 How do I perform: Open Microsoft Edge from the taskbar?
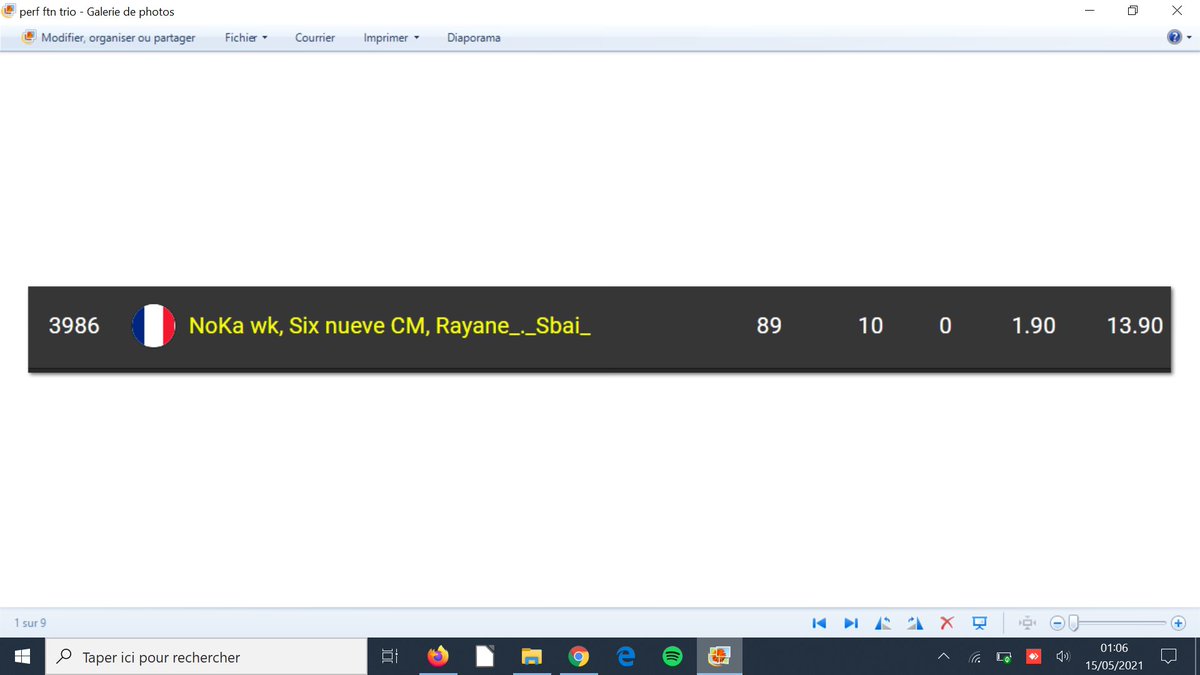625,656
